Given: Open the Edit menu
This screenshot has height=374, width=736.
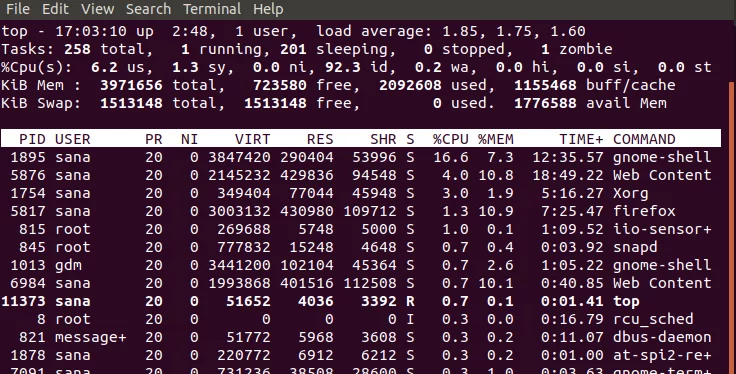Looking at the screenshot, I should 55,9.
